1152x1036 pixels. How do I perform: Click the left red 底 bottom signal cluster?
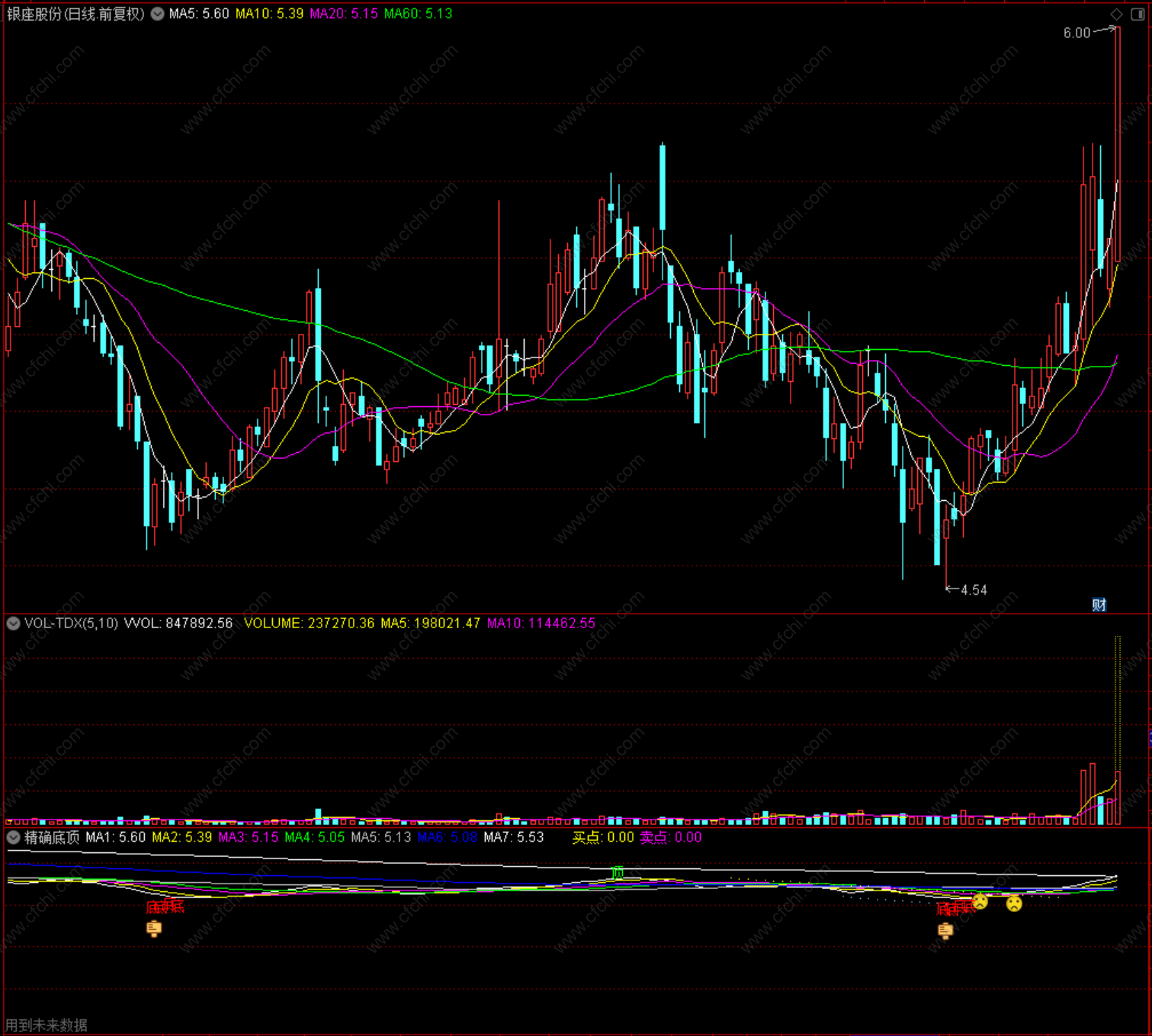tap(165, 906)
